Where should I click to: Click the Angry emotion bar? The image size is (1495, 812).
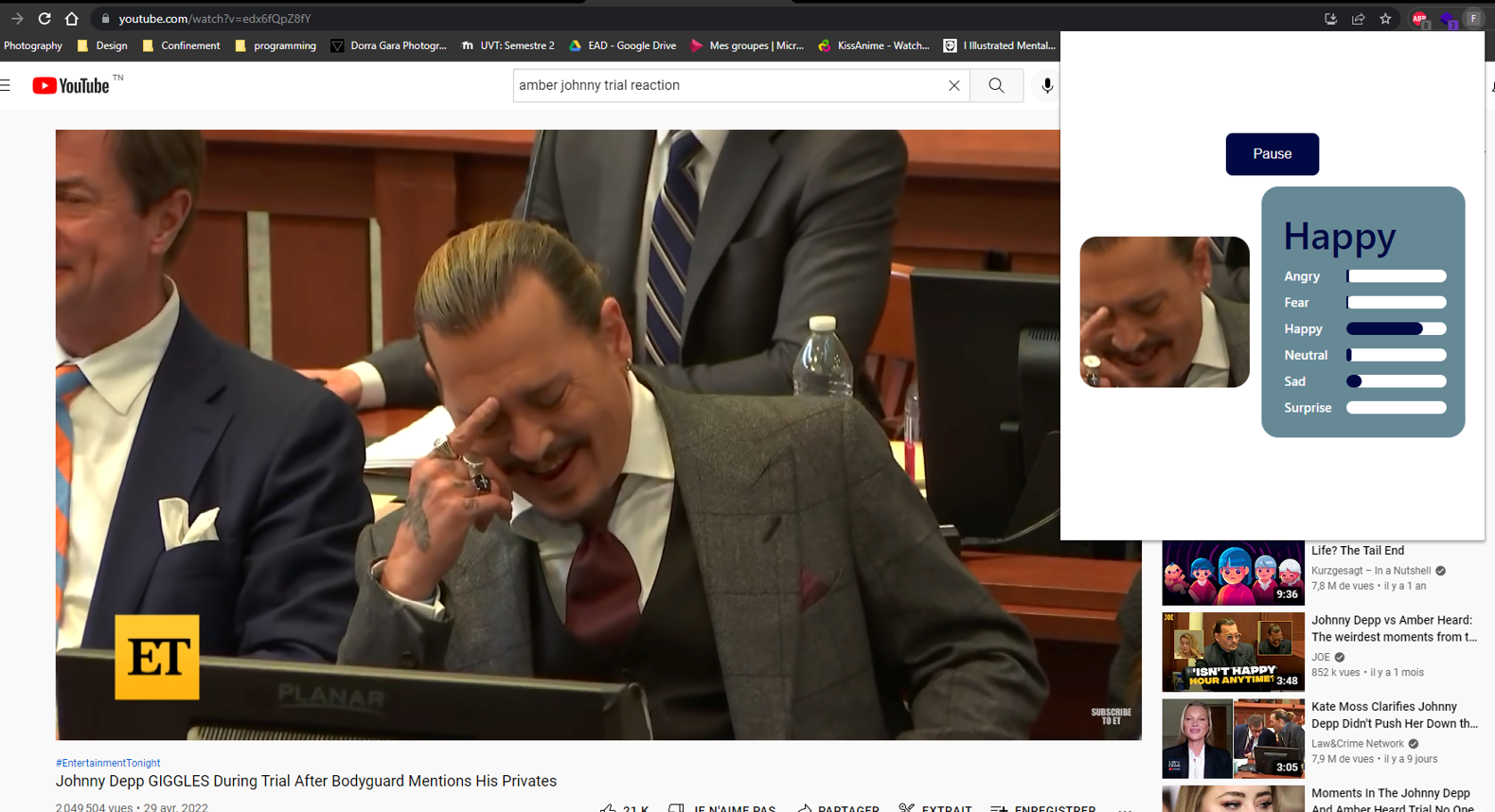(1397, 276)
